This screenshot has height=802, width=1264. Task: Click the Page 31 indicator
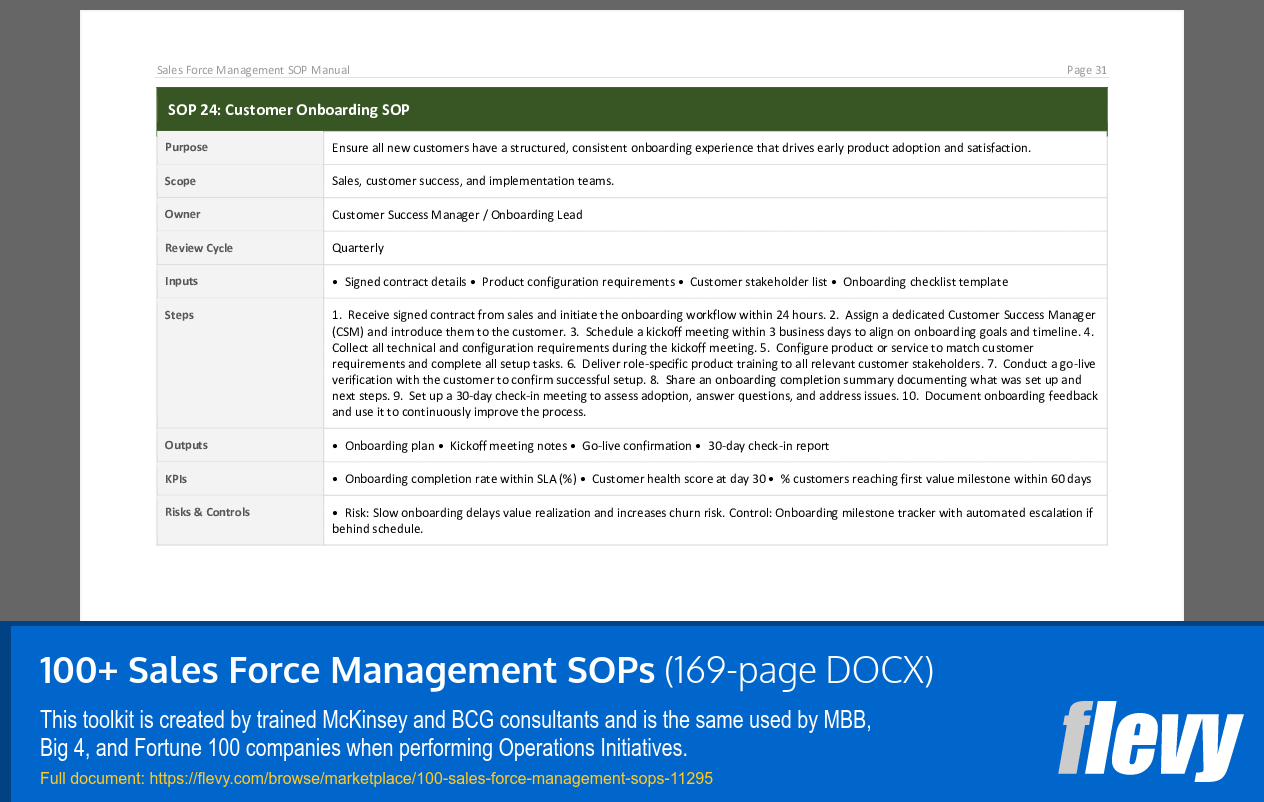[1086, 69]
